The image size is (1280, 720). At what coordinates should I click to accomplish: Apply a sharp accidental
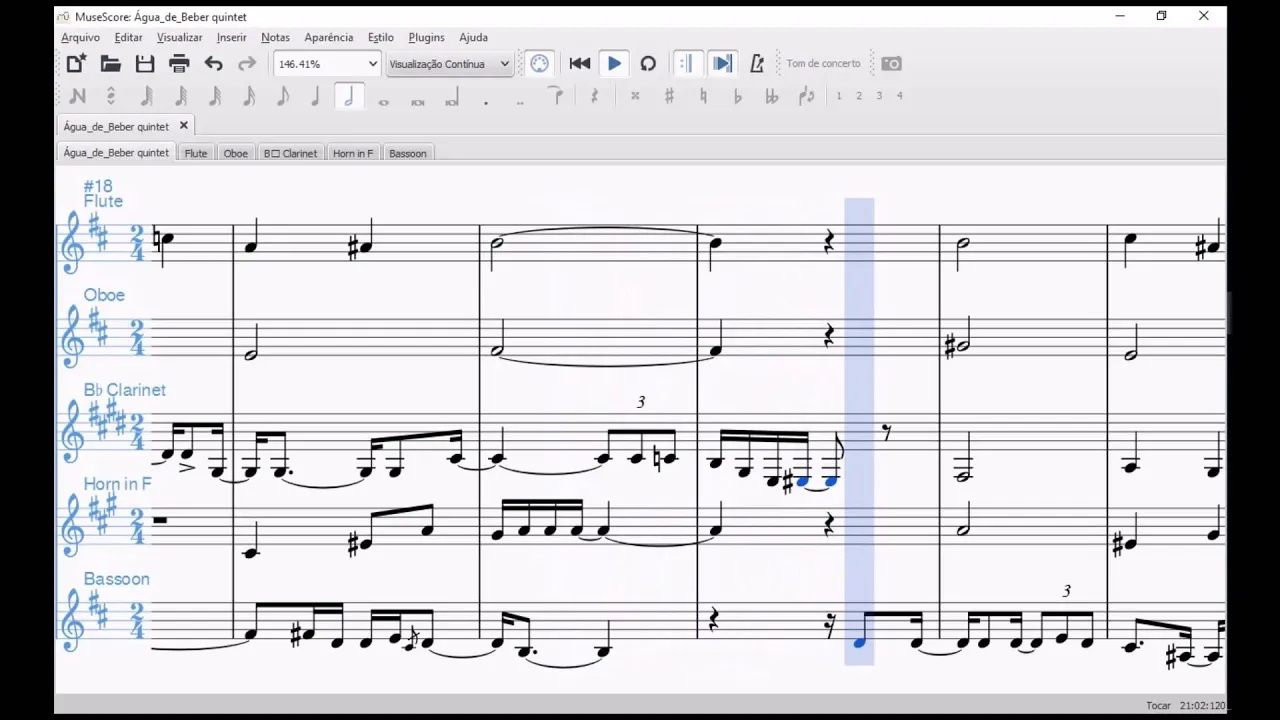pos(669,96)
